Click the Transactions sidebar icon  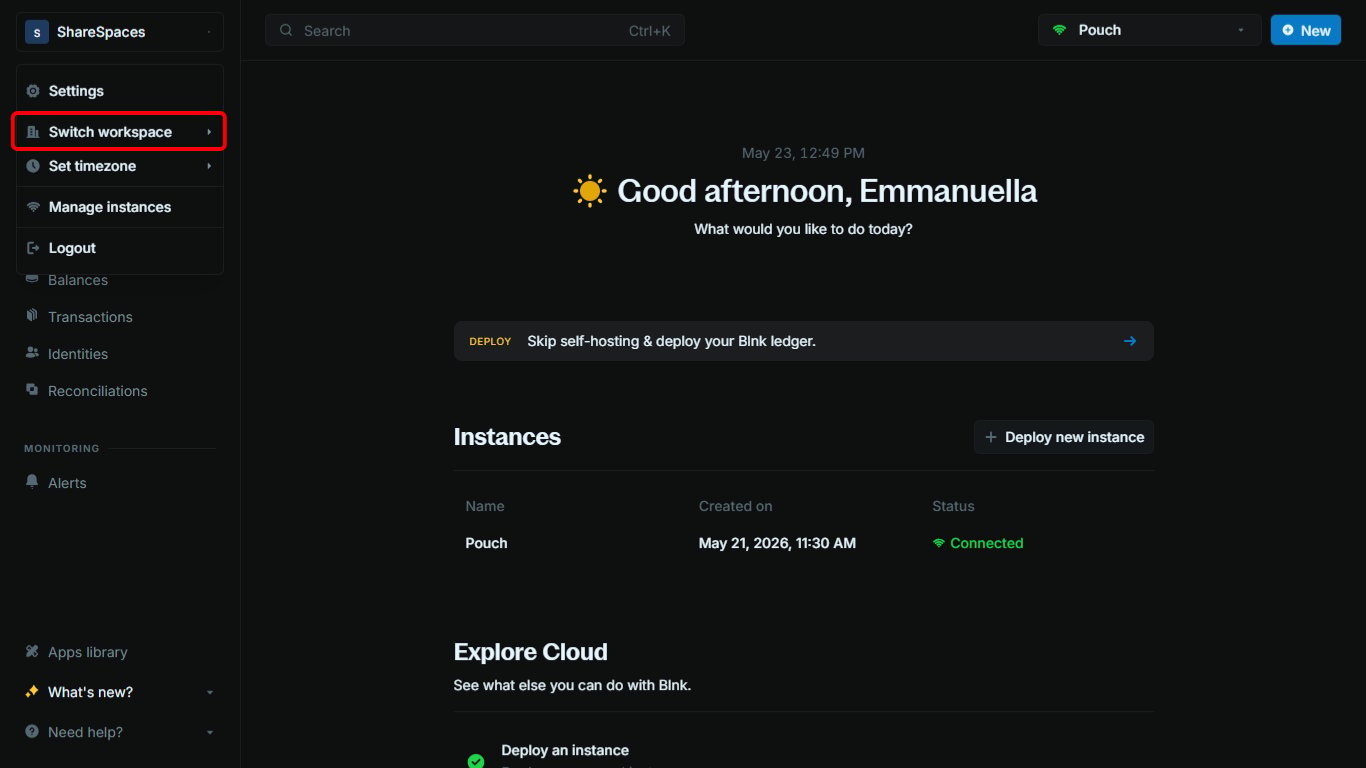(32, 316)
